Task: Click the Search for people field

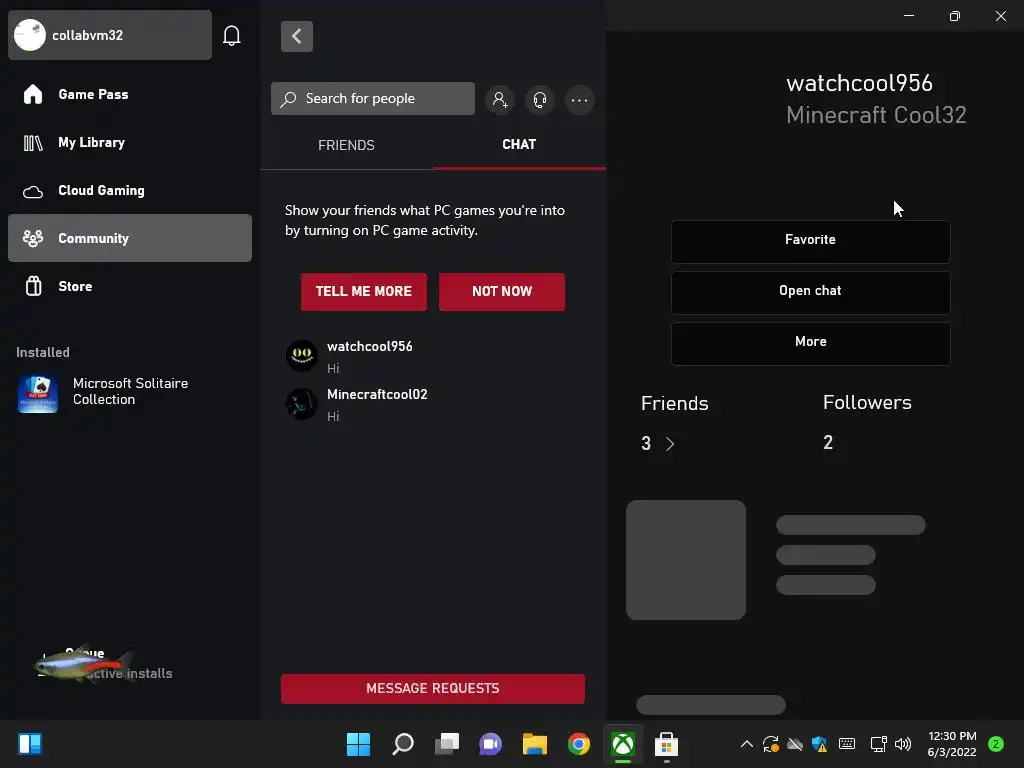Action: [373, 99]
